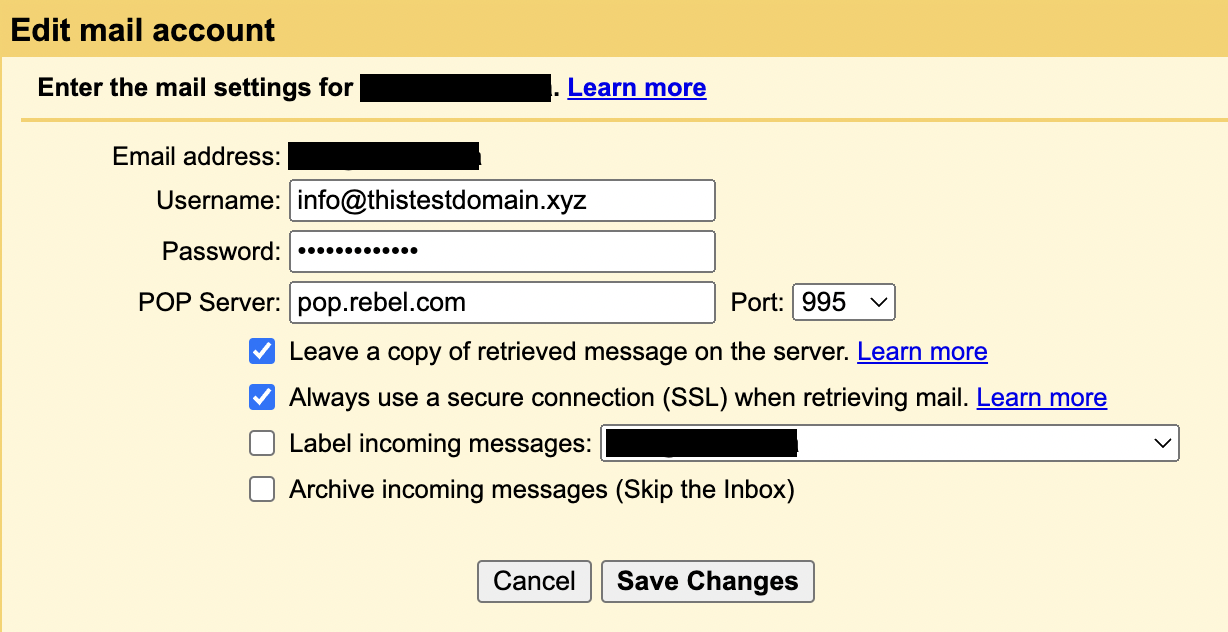Open the Port 995 dropdown
The height and width of the screenshot is (632, 1228).
tap(842, 302)
